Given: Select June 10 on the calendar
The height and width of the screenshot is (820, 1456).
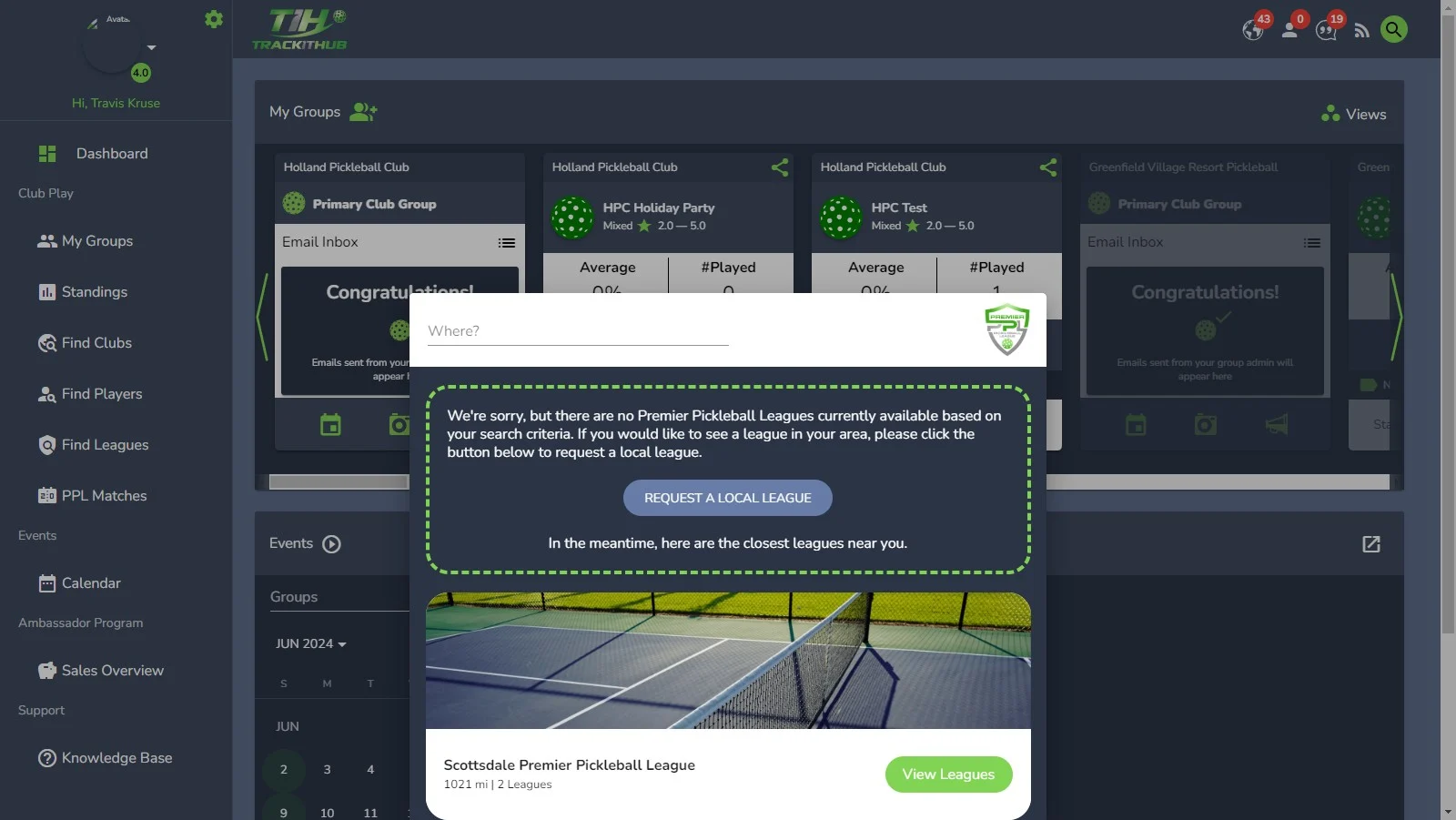Looking at the screenshot, I should 327,813.
